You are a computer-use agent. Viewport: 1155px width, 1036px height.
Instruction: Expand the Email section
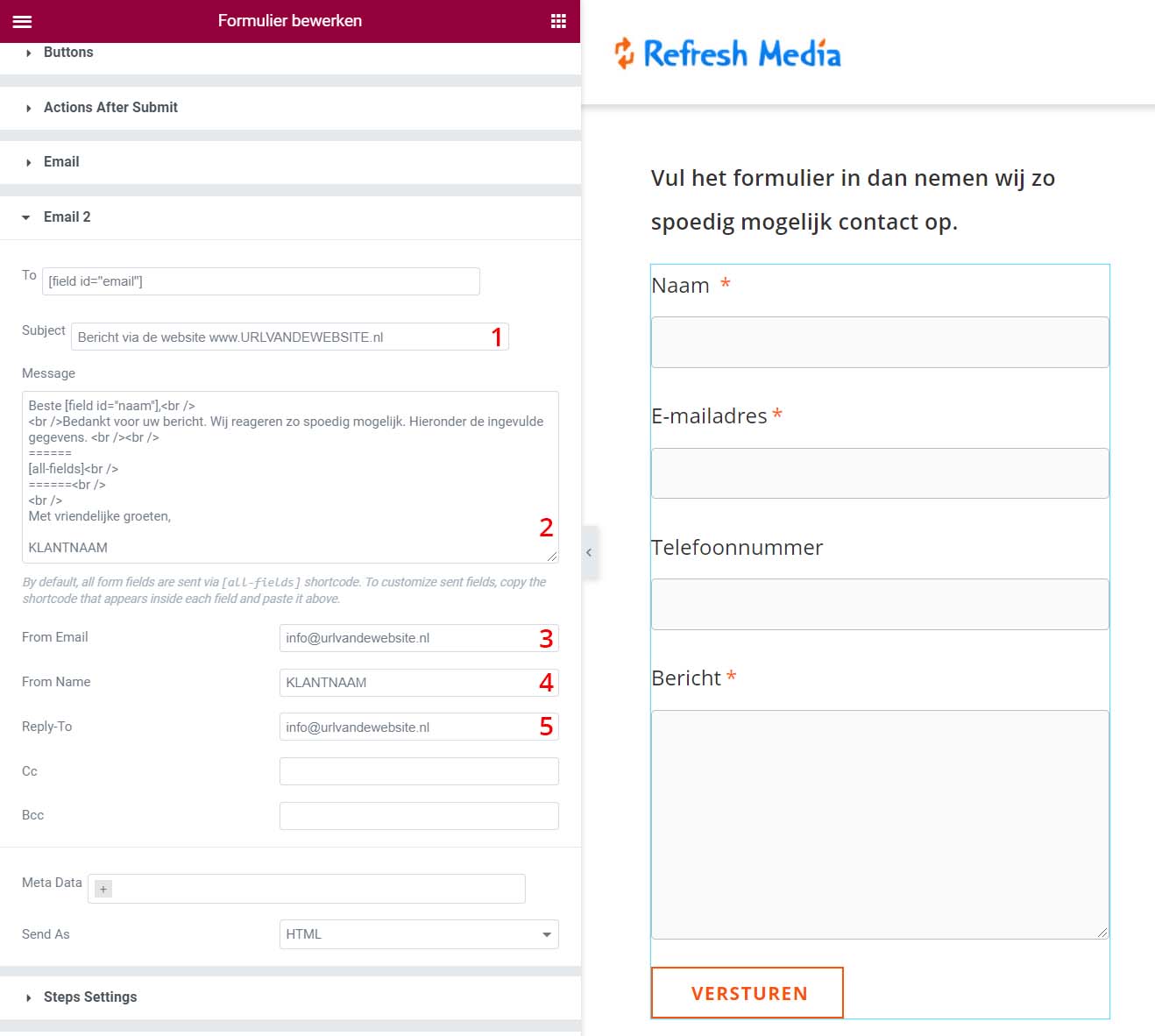61,161
